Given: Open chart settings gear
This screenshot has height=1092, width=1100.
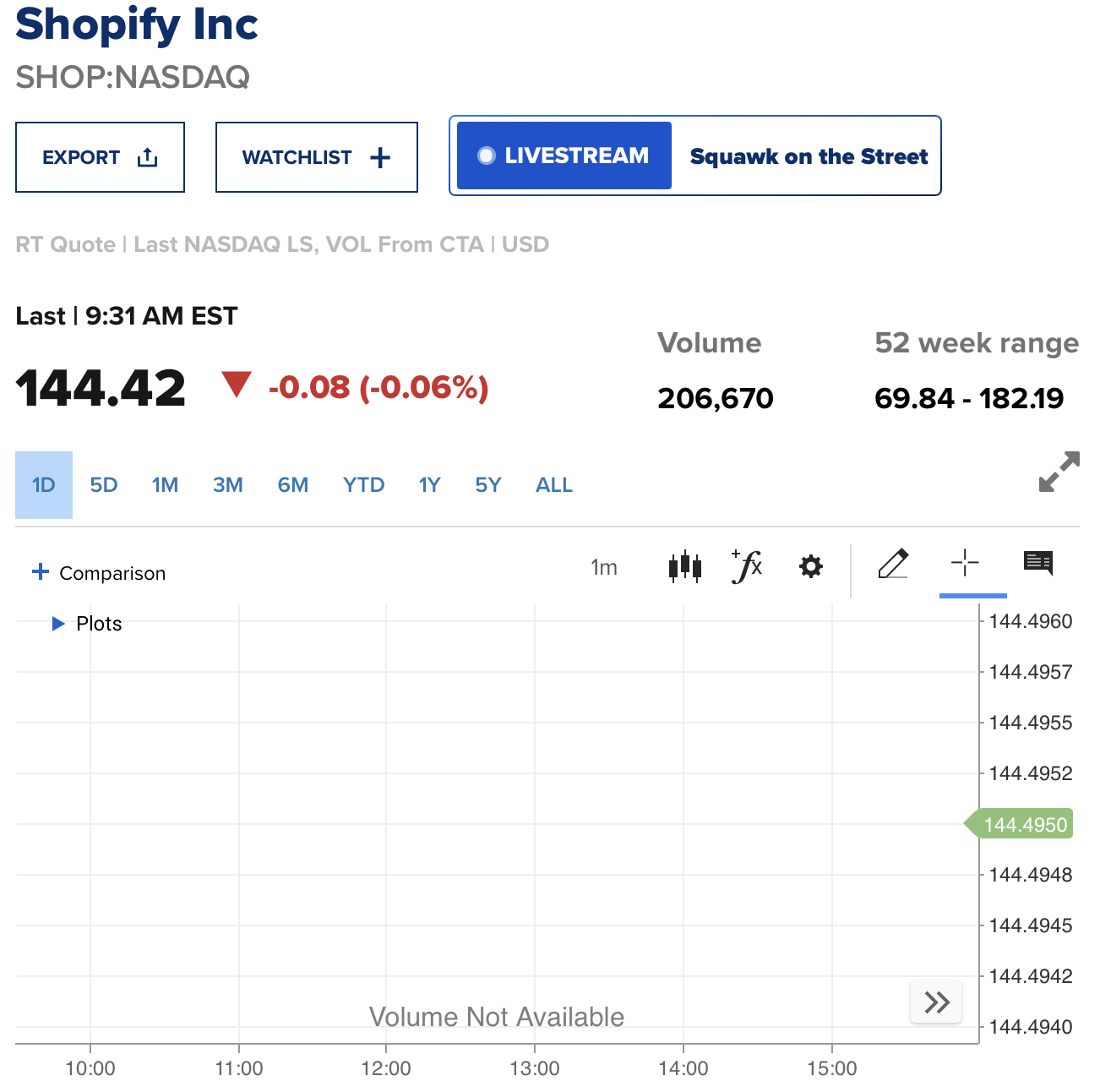Looking at the screenshot, I should click(810, 566).
